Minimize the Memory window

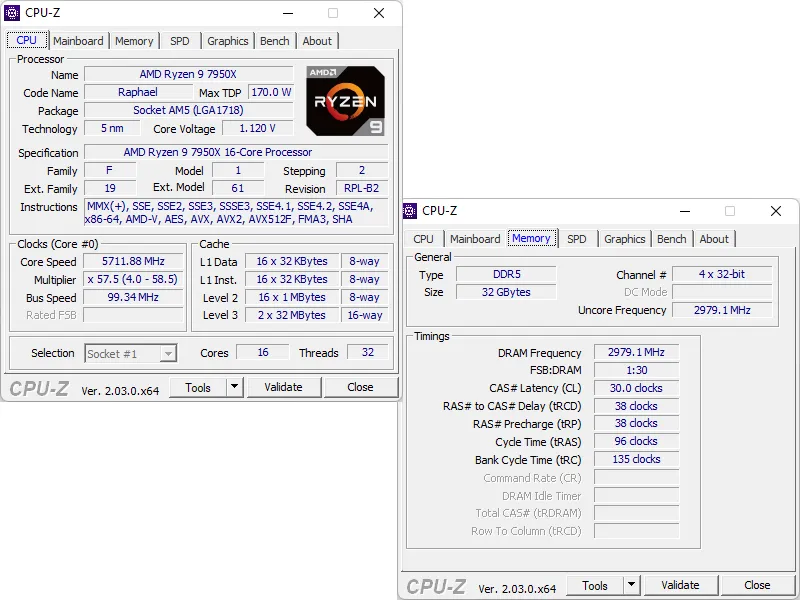(x=685, y=211)
